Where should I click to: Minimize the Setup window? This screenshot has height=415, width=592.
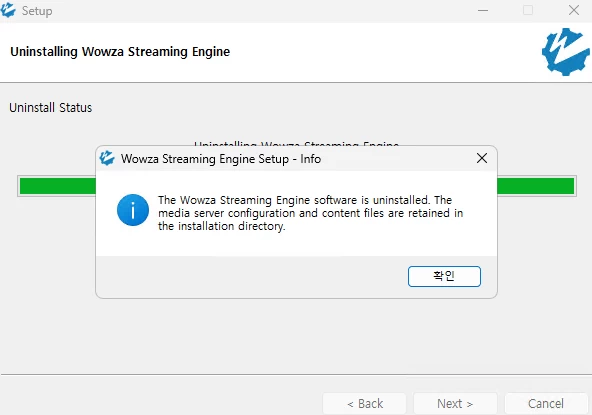[483, 11]
